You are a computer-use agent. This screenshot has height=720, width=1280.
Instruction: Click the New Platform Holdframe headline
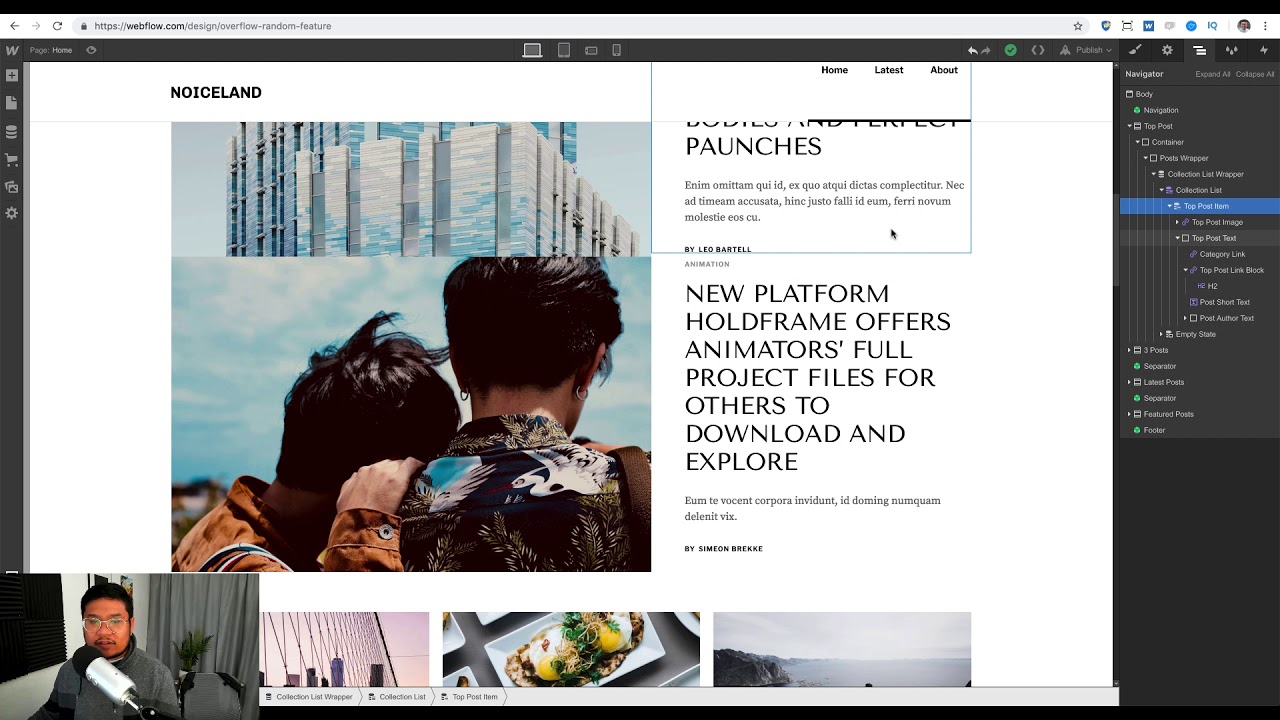[818, 377]
